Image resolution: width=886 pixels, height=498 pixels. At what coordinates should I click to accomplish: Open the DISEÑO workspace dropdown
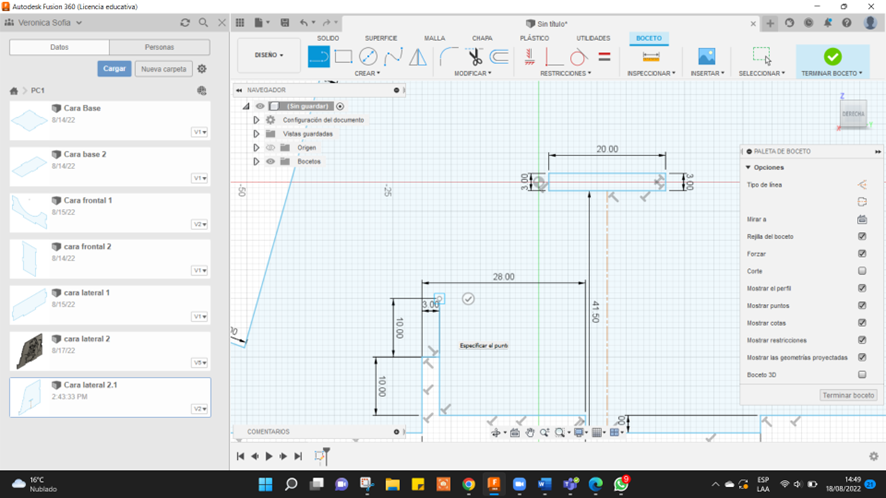[x=269, y=55]
